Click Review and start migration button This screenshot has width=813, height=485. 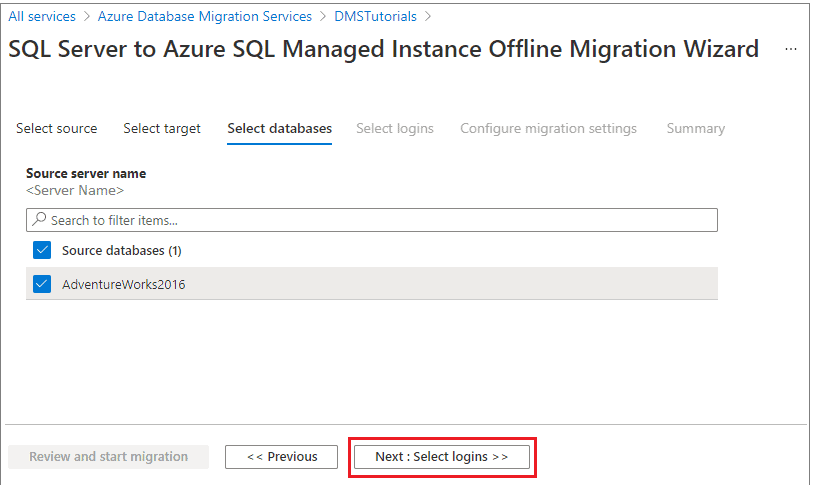(x=108, y=457)
